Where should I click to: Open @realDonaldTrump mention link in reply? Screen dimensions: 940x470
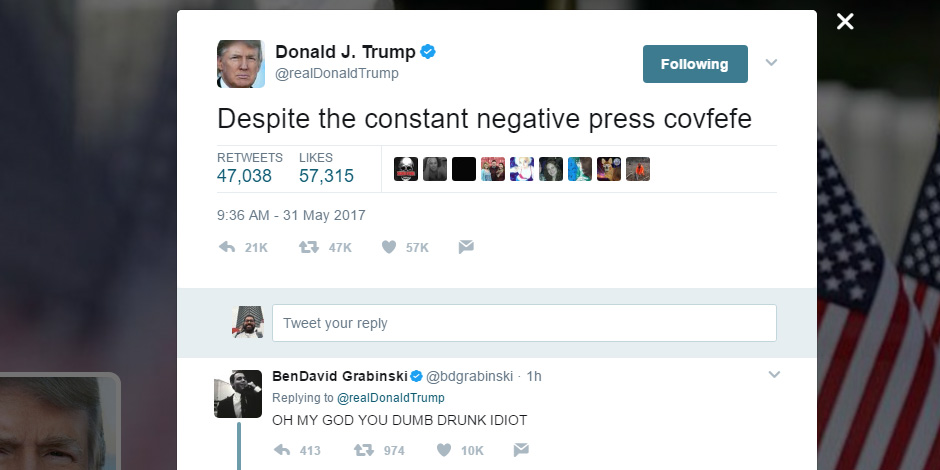[390, 398]
